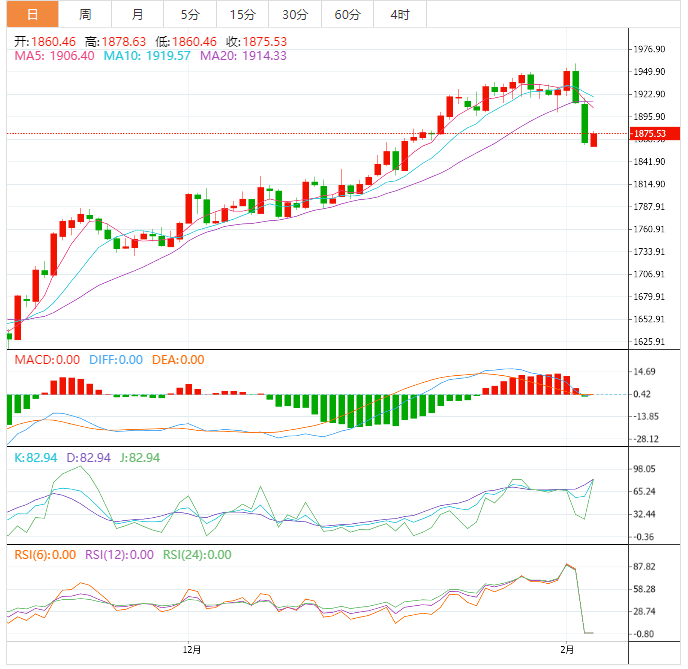Click the DEA value label

(x=178, y=360)
